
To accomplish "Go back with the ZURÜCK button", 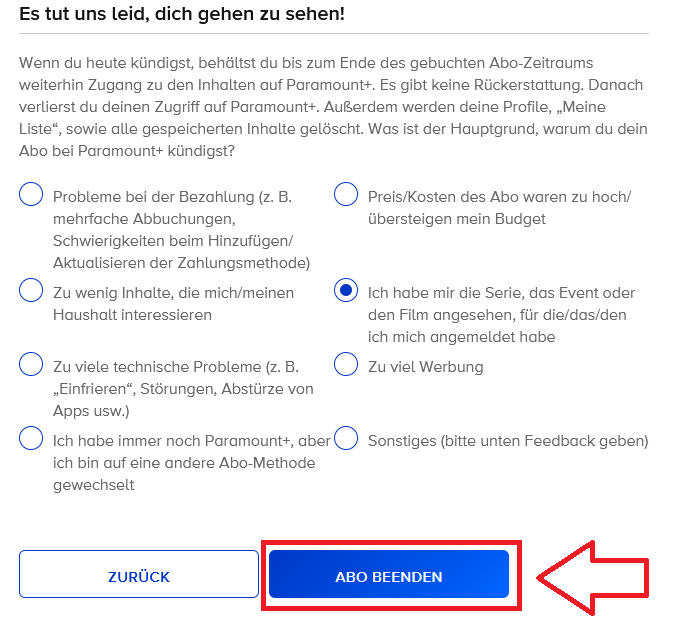I will 139,577.
